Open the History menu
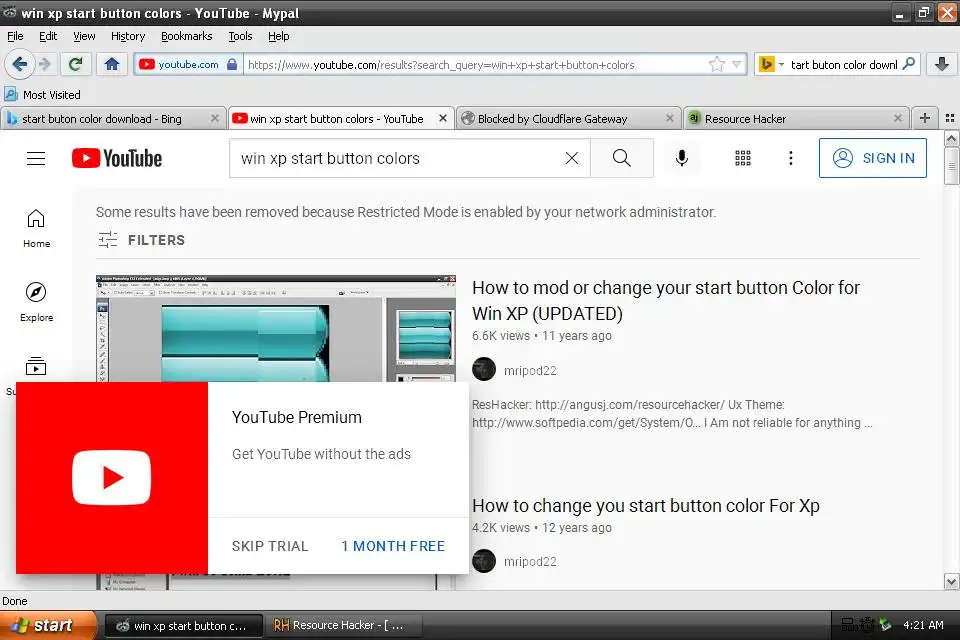Image resolution: width=960 pixels, height=640 pixels. [x=128, y=36]
